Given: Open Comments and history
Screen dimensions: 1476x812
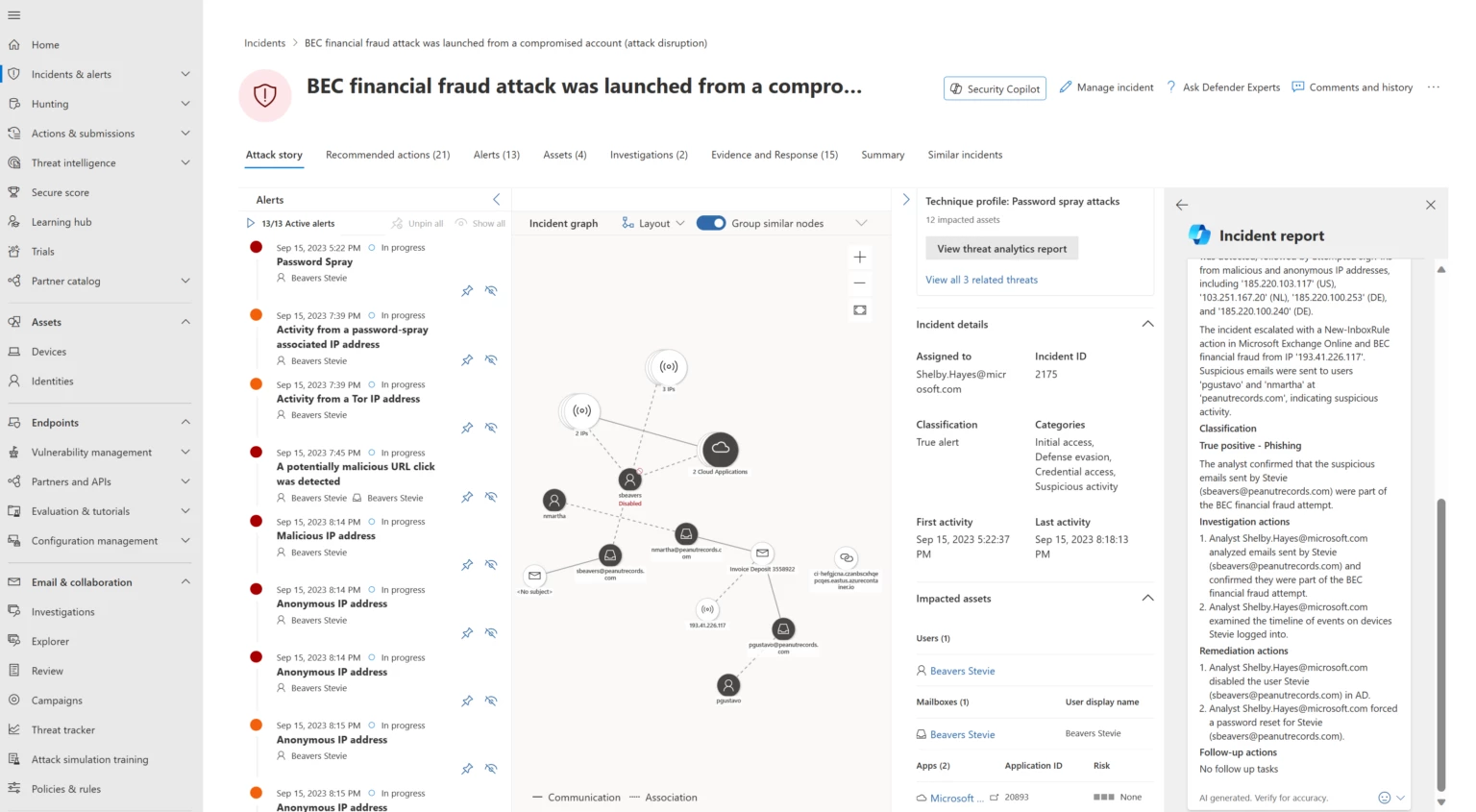Looking at the screenshot, I should (1353, 87).
